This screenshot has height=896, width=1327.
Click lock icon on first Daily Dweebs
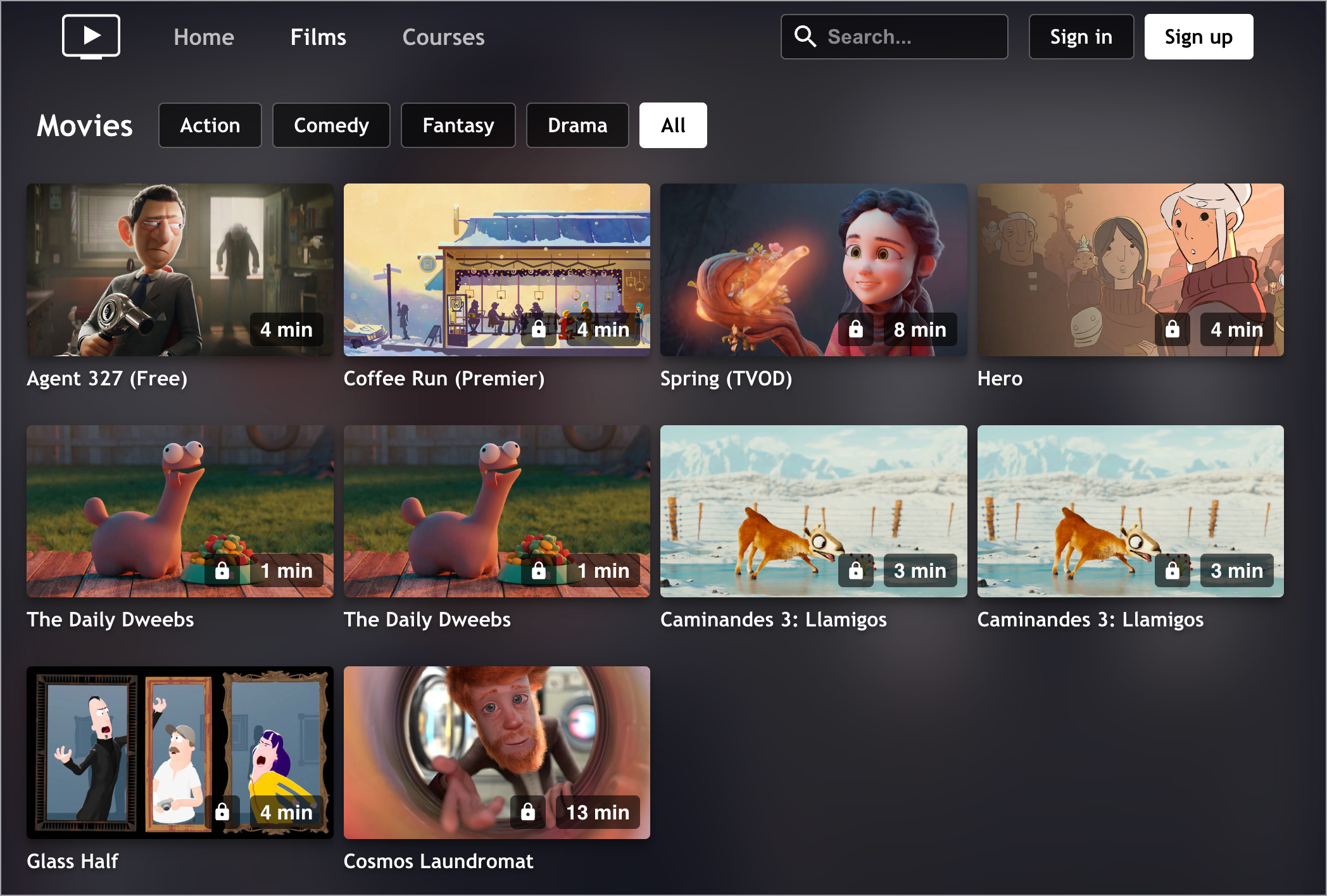tap(222, 571)
